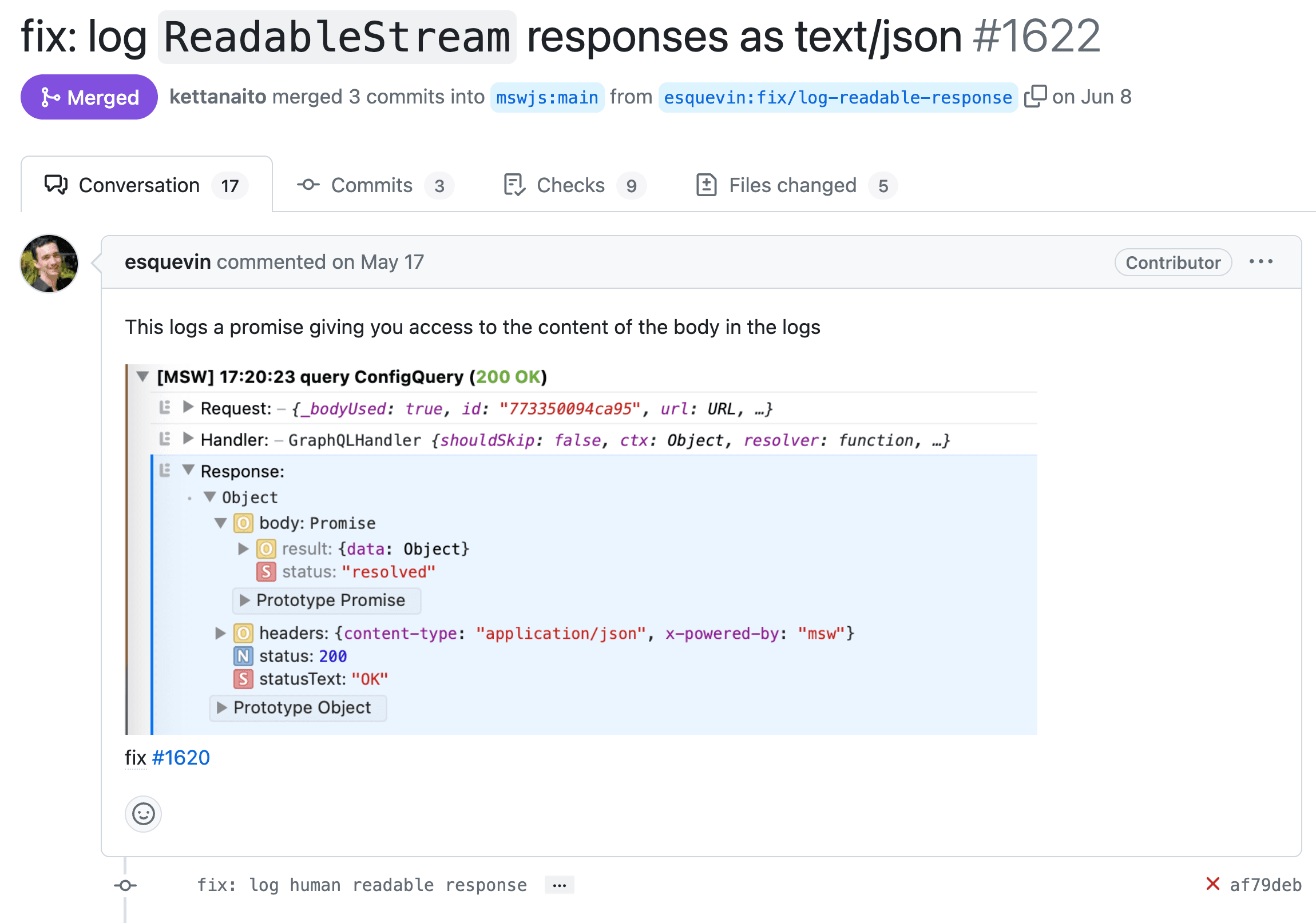Collapse the Response section triangle
The image size is (1316, 923).
coord(188,471)
